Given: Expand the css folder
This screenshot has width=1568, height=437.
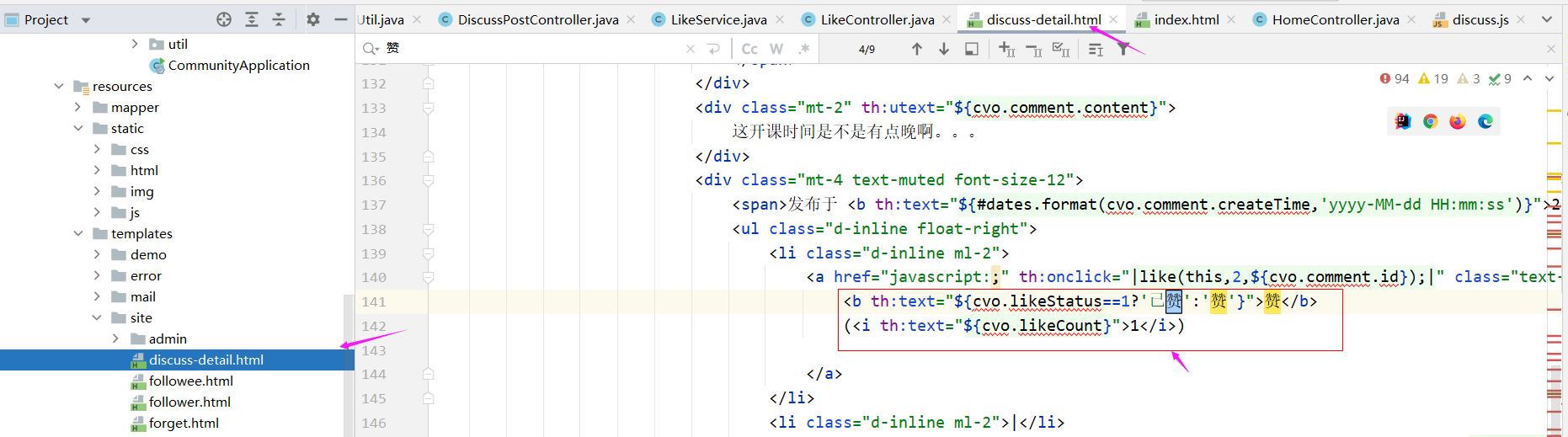Looking at the screenshot, I should 97,149.
